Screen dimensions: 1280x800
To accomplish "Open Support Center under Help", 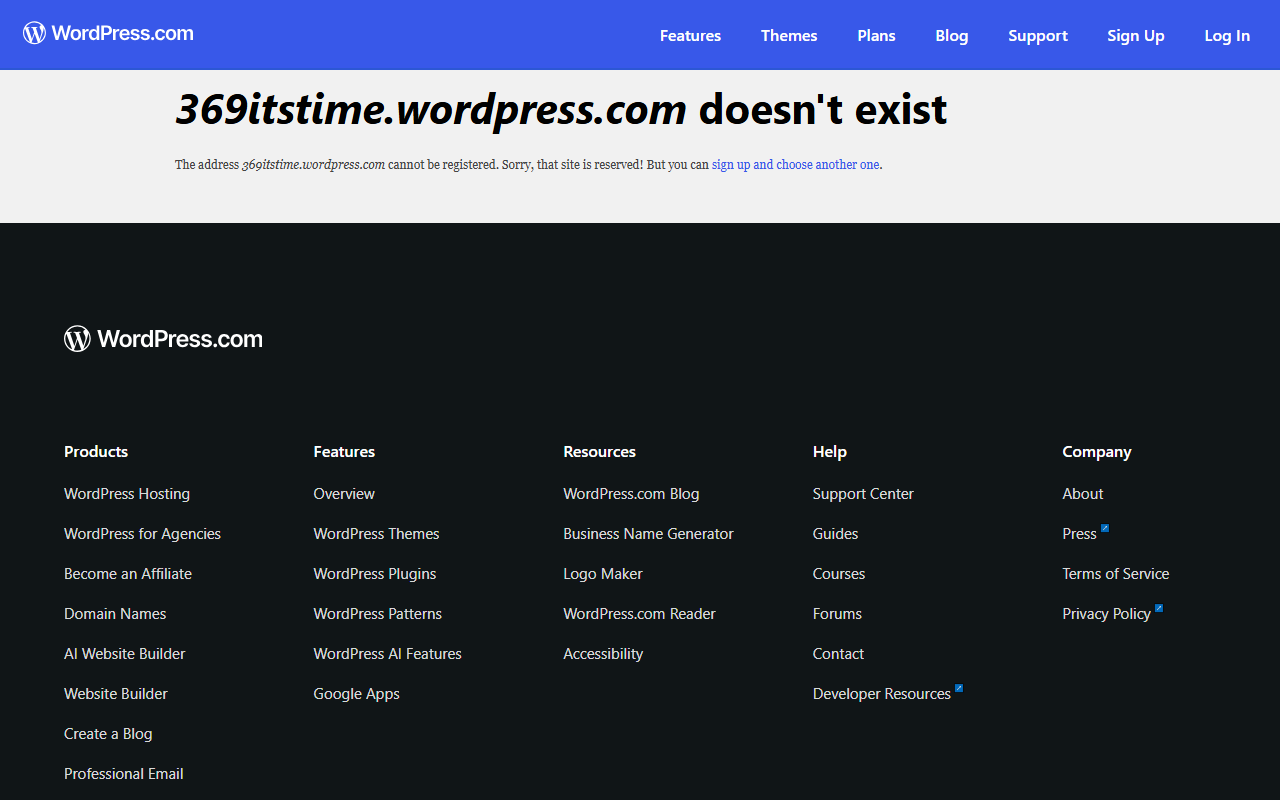I will [x=863, y=494].
